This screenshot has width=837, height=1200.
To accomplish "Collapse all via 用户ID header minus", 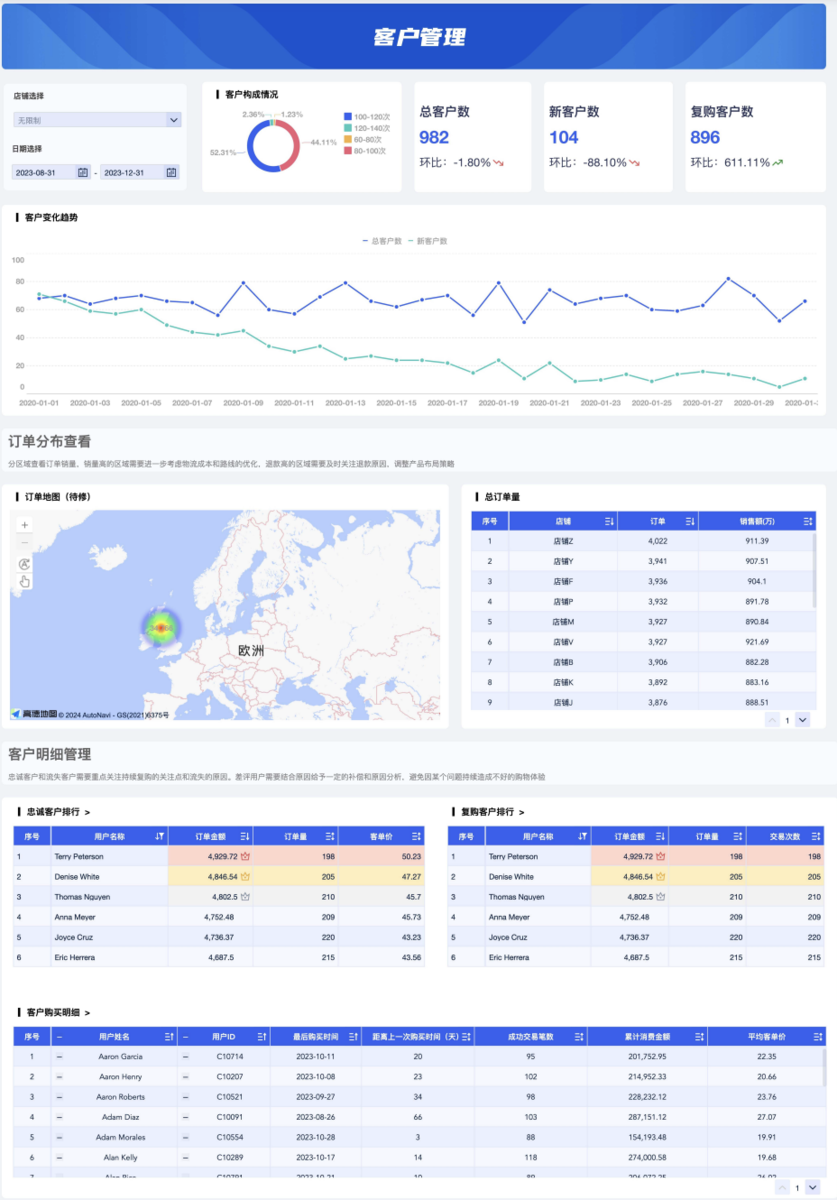I will tap(186, 1037).
